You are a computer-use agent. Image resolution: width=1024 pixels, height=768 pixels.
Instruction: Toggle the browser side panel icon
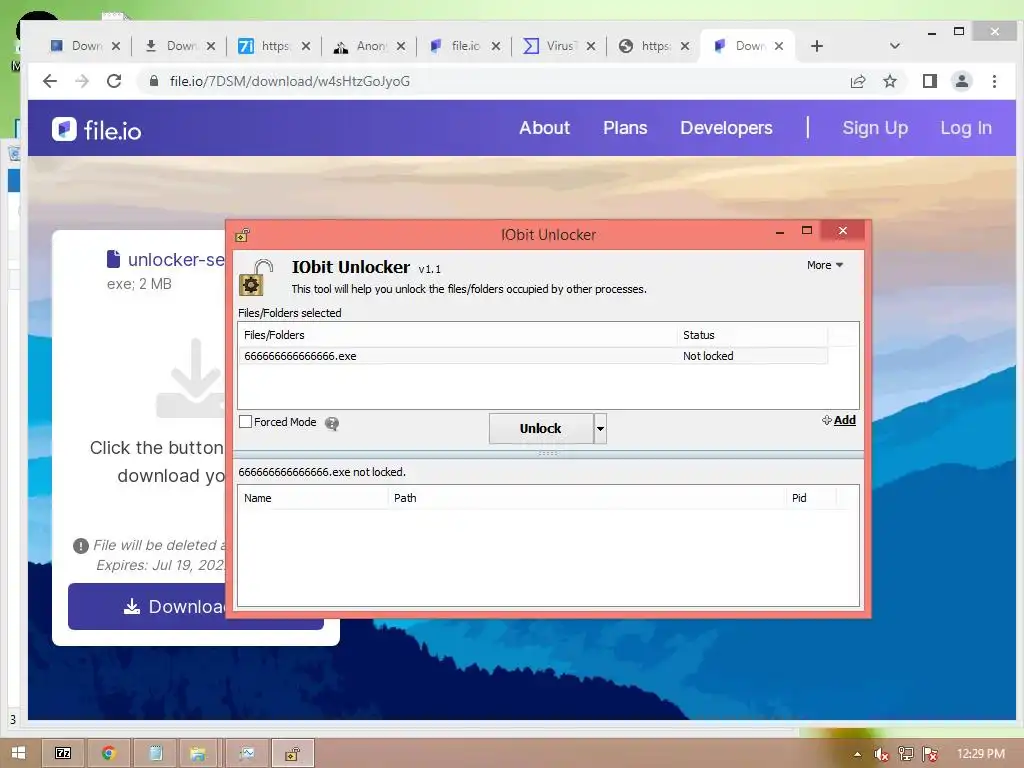(929, 81)
